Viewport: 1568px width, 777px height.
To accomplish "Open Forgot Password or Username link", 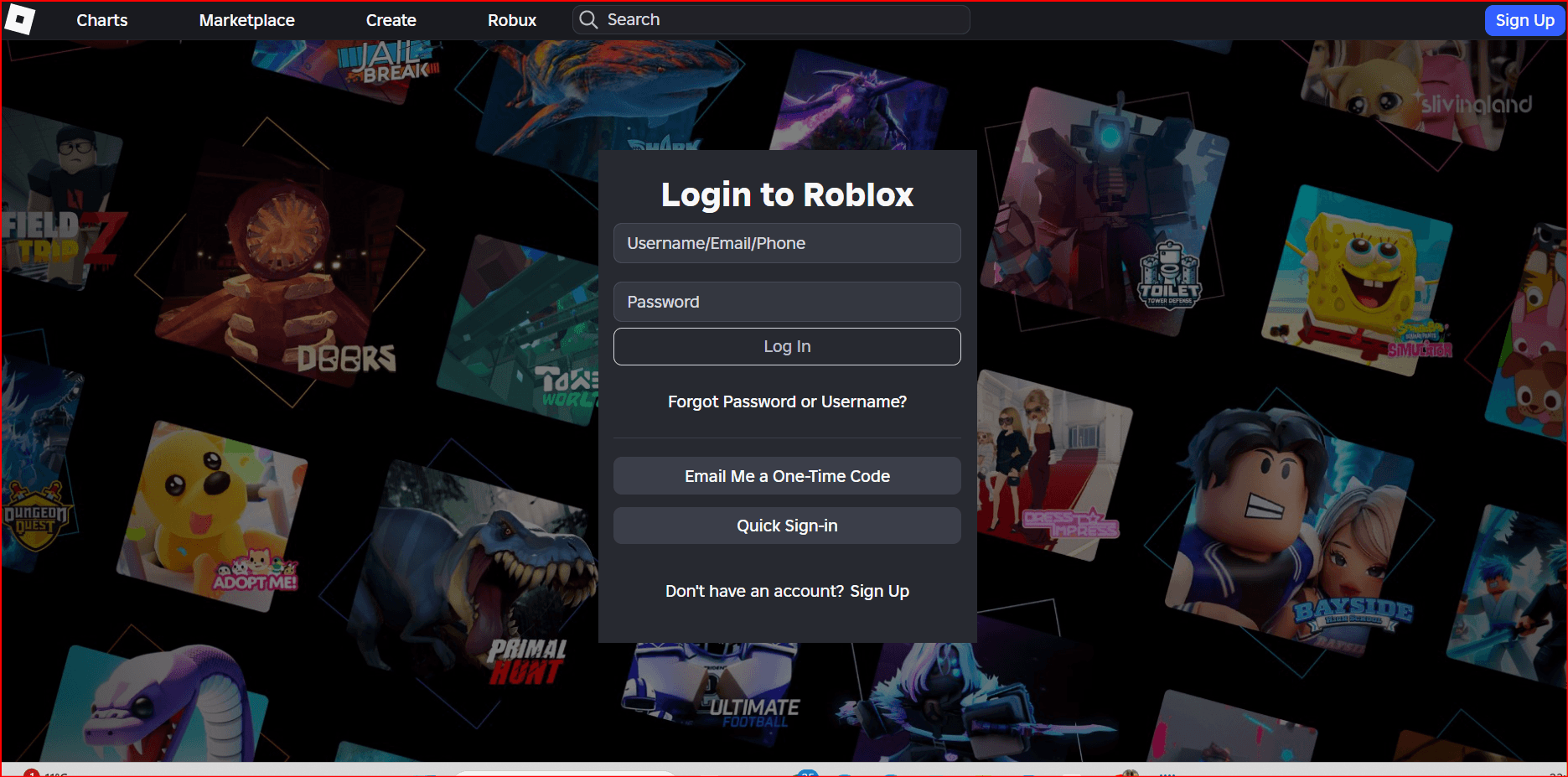I will point(786,401).
